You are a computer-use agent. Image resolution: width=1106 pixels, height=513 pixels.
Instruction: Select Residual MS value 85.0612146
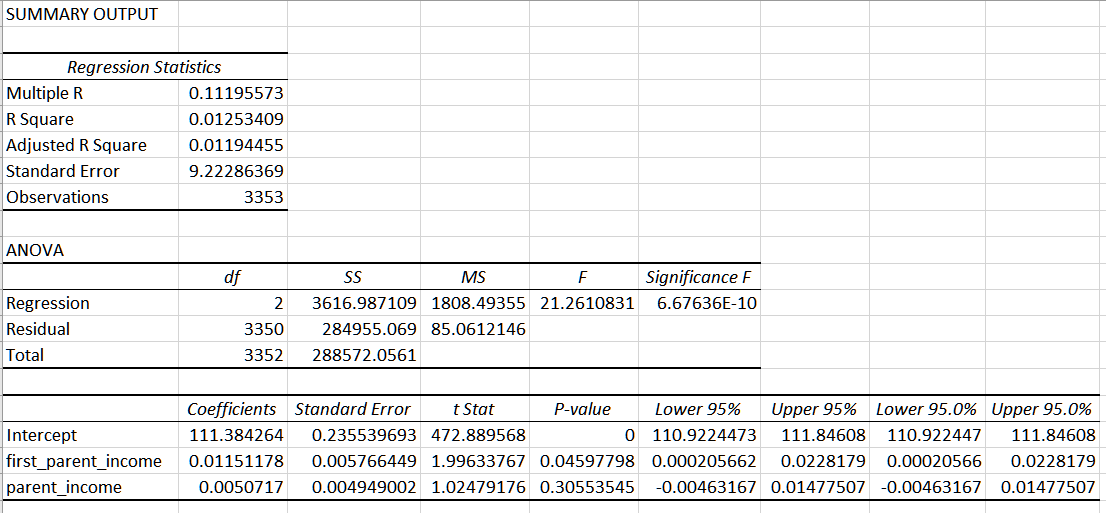[474, 329]
